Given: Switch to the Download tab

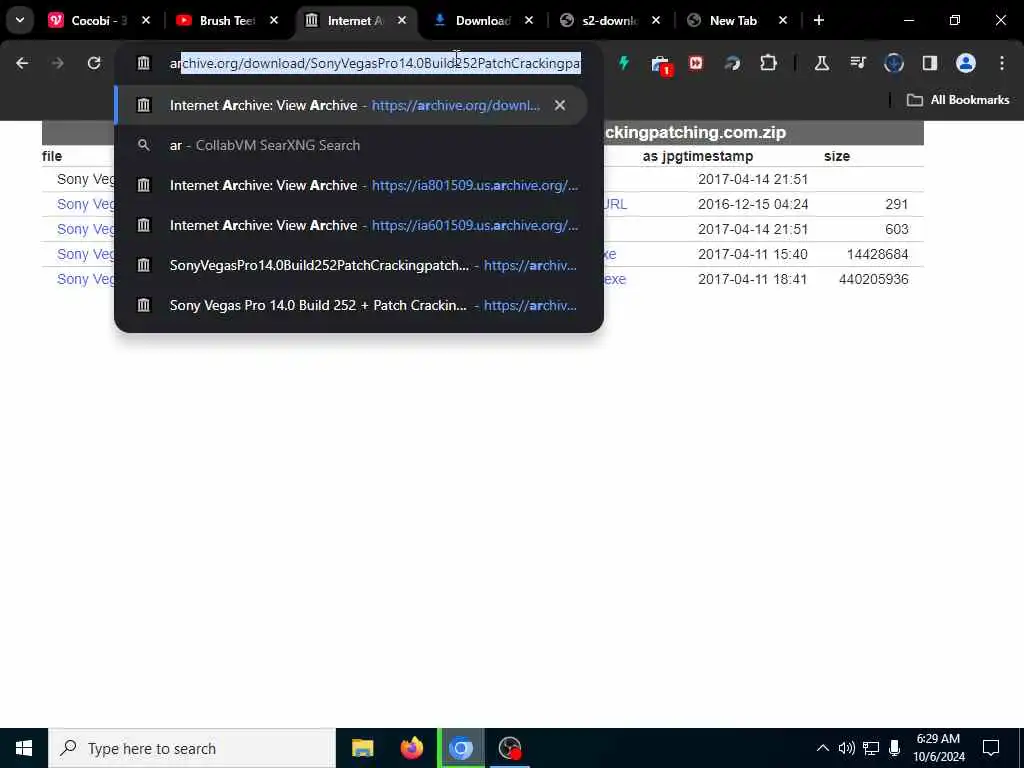Looking at the screenshot, I should 482,20.
